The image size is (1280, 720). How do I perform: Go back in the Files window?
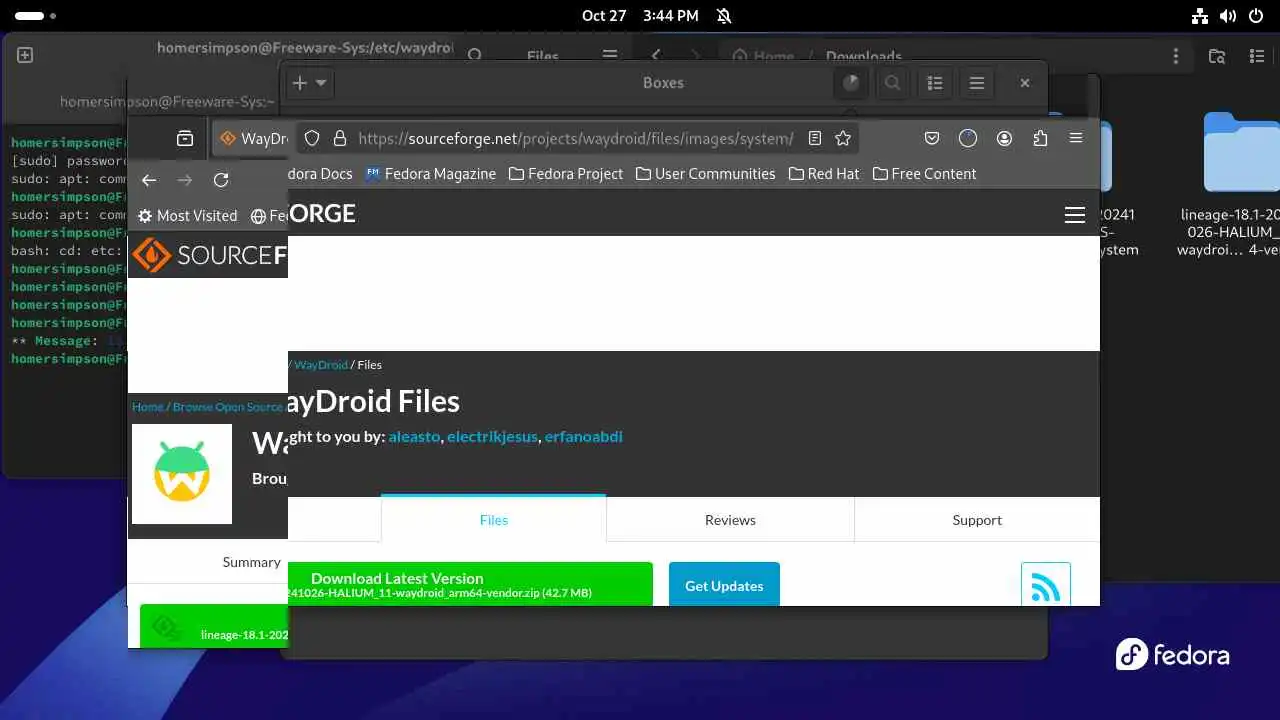(656, 56)
